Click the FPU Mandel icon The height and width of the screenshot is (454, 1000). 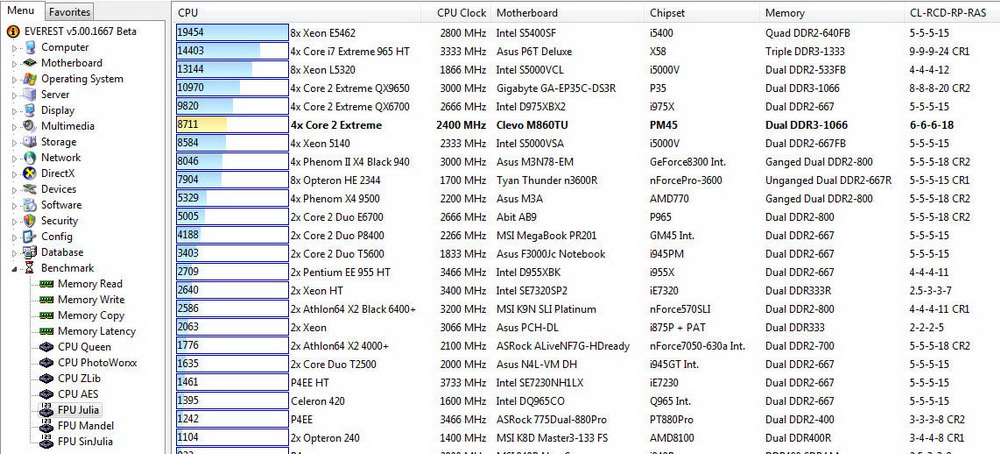47,426
